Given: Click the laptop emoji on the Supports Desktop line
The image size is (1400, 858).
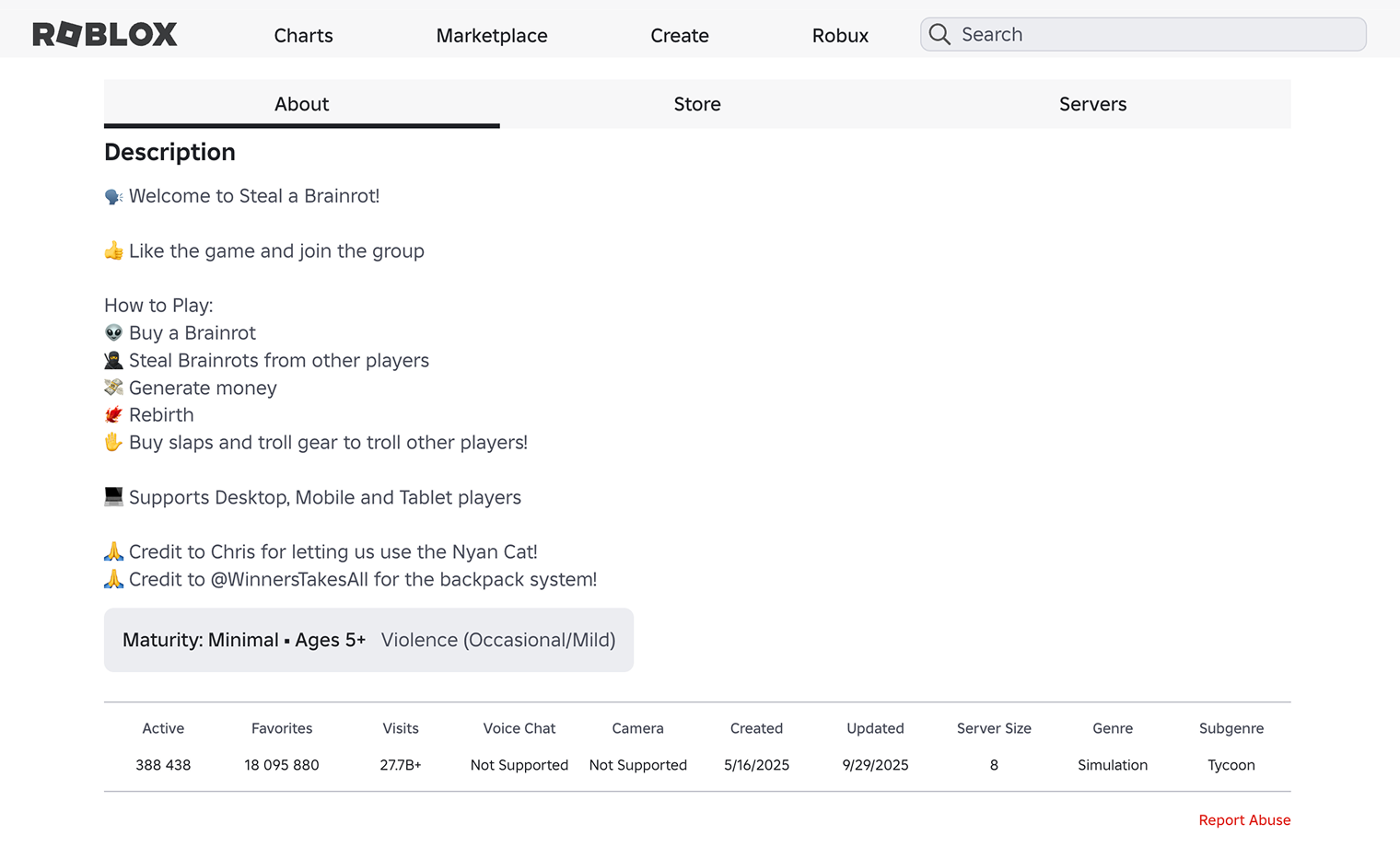Looking at the screenshot, I should click(112, 497).
